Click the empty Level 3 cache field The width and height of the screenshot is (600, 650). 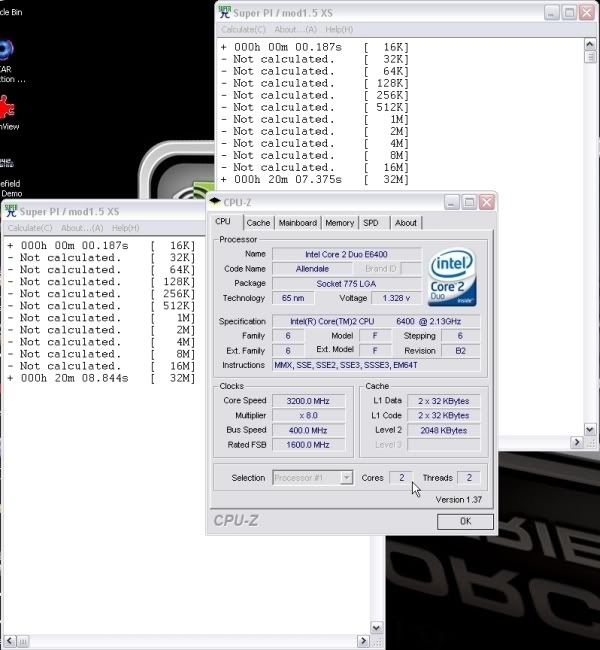pos(444,445)
